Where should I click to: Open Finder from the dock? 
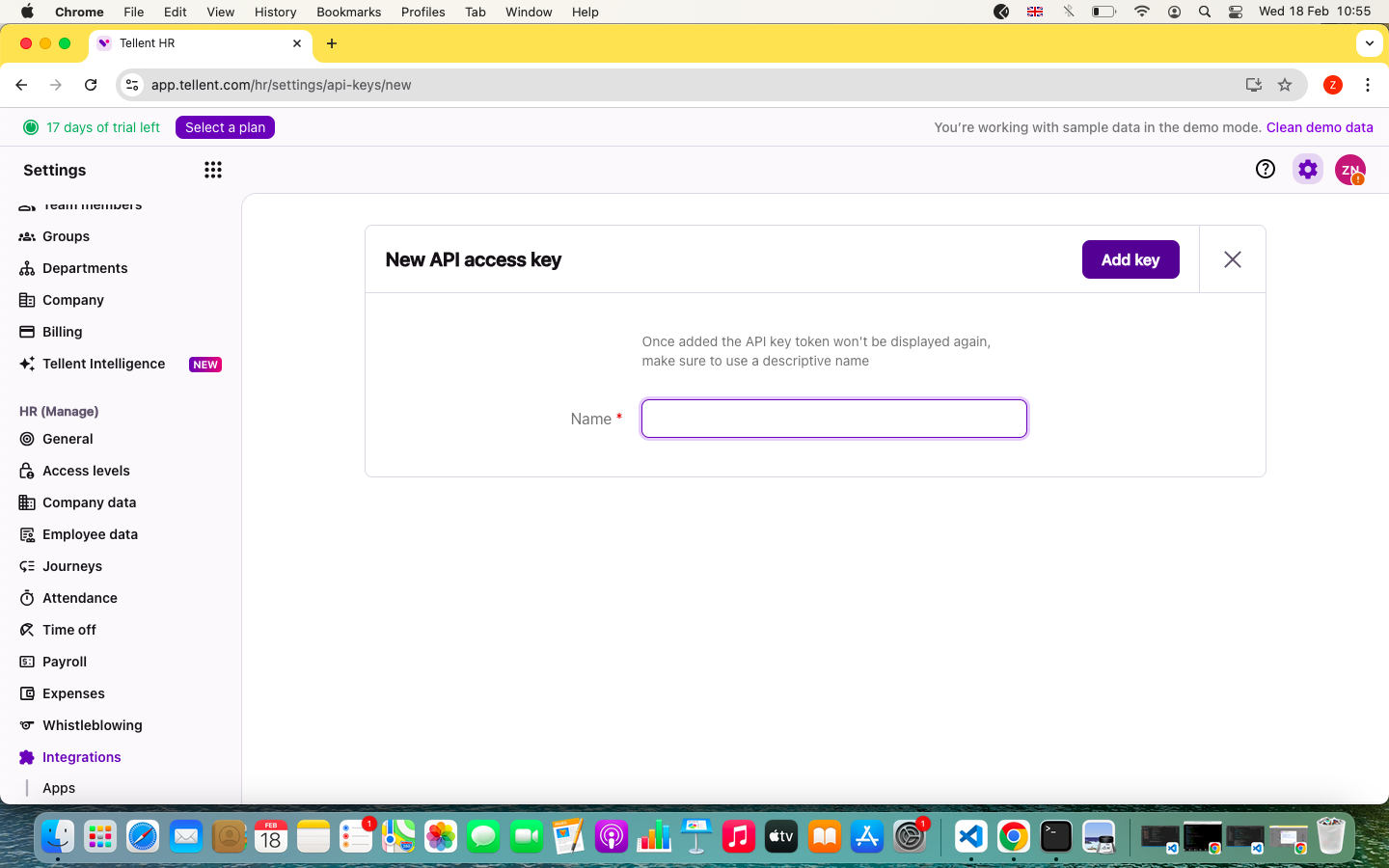click(x=58, y=836)
